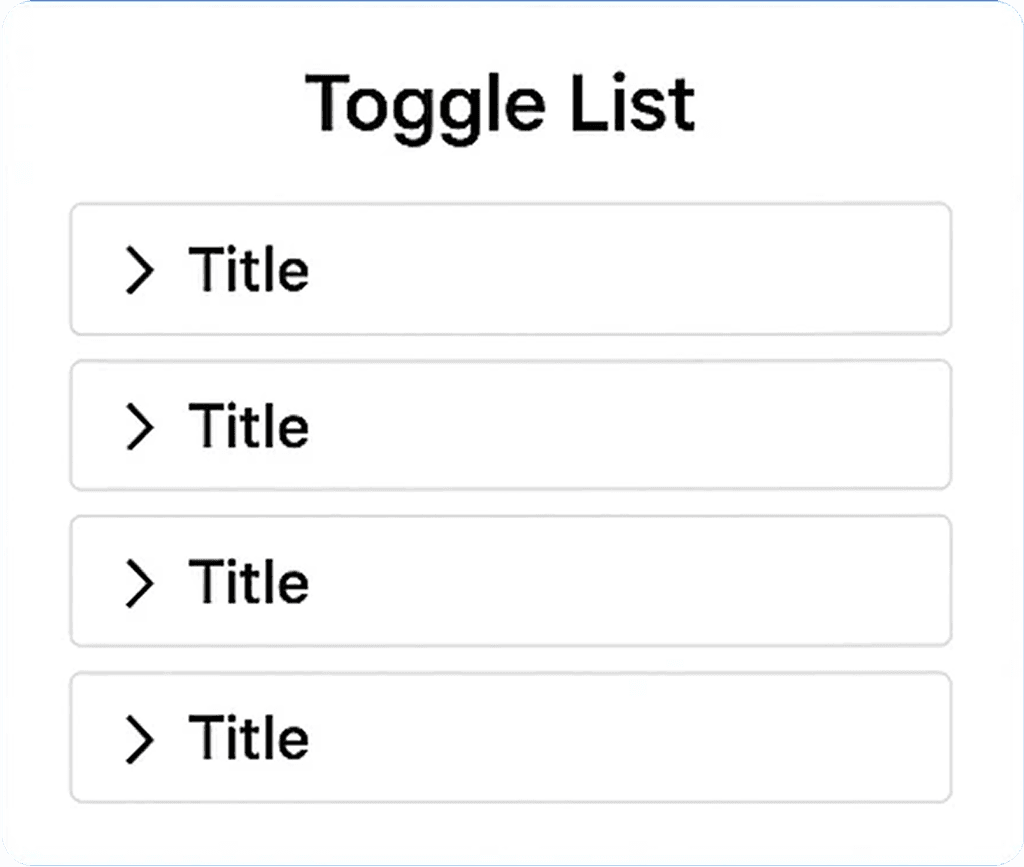Expand the bottom toggle item via its Title text
1024x867 pixels.
click(x=248, y=737)
